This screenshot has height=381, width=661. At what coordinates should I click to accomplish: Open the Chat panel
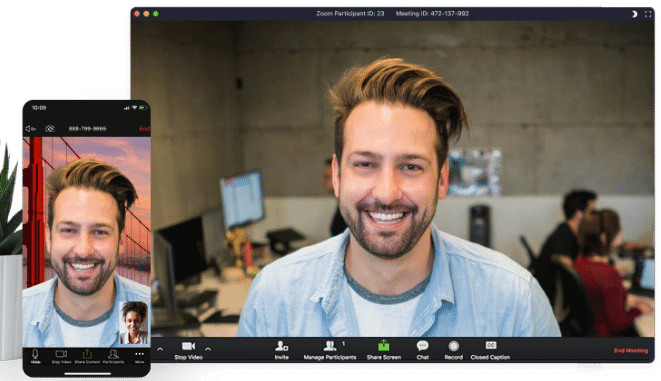coord(422,350)
